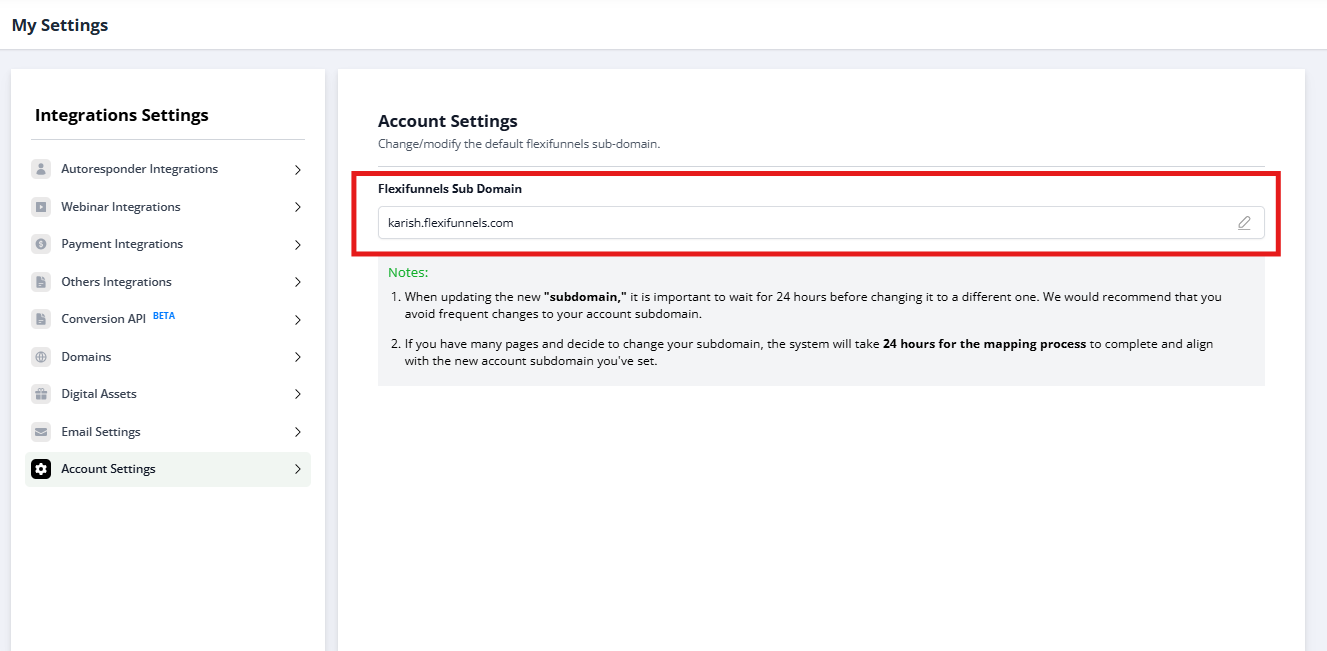This screenshot has height=651, width=1327.
Task: Click the Integrations Settings heading
Action: [x=122, y=115]
